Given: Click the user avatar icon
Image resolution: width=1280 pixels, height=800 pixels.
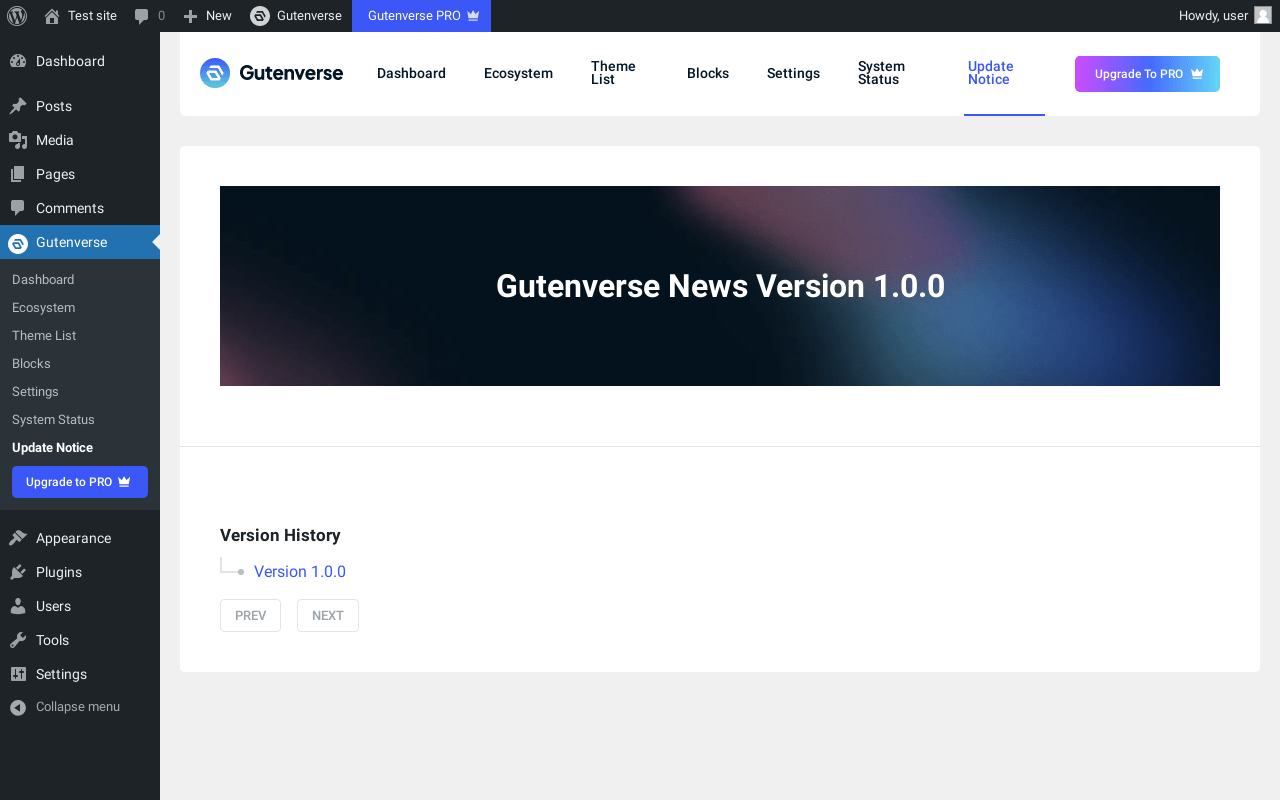Looking at the screenshot, I should pos(1263,16).
